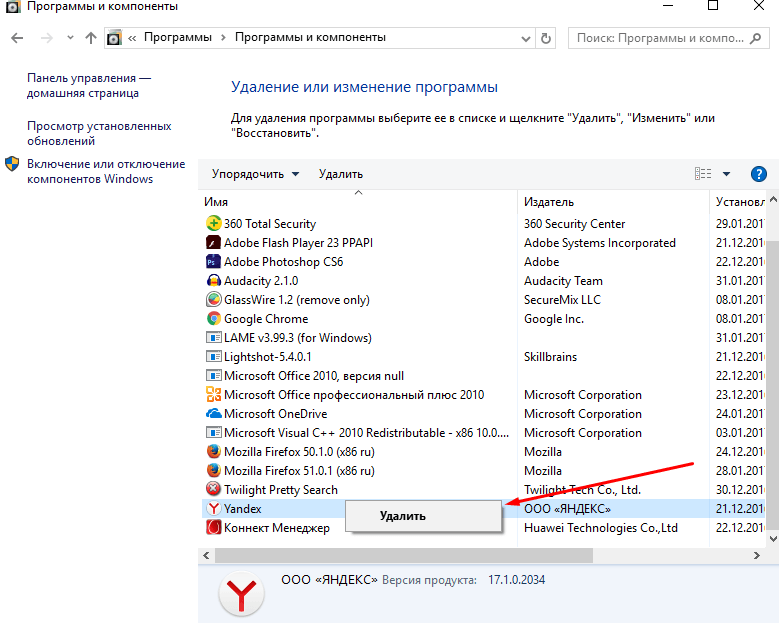The width and height of the screenshot is (779, 623).
Task: Click Программы и компоненты in breadcrumb
Action: (311, 38)
